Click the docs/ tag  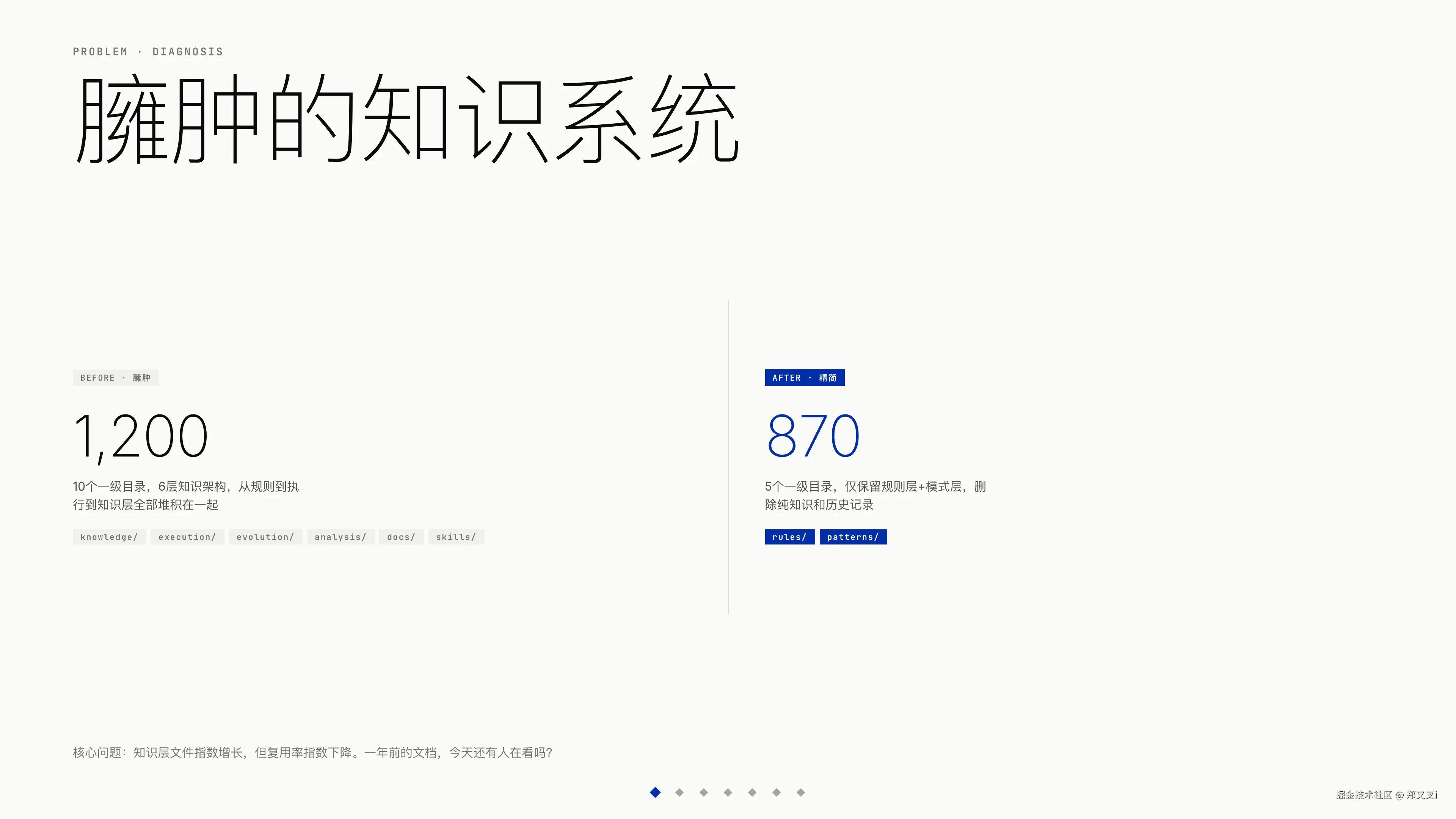click(401, 537)
